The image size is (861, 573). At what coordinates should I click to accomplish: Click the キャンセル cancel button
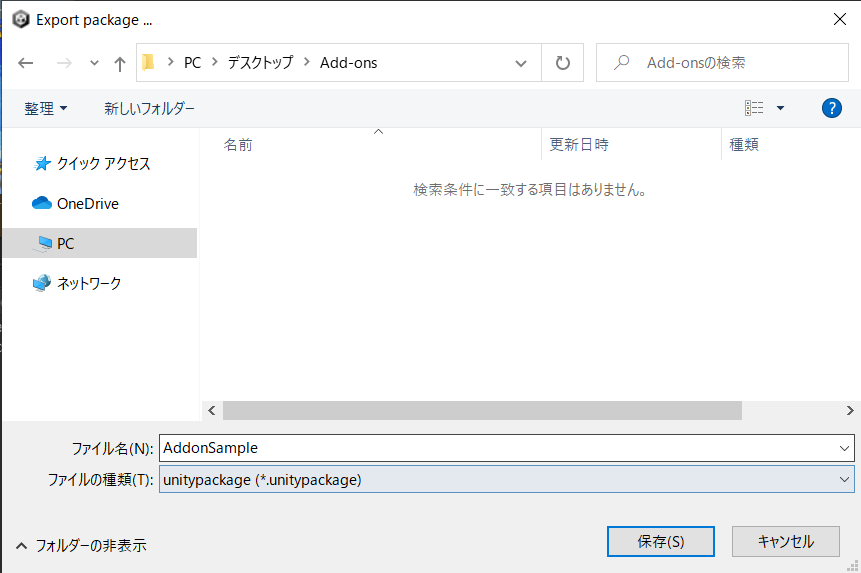pyautogui.click(x=785, y=541)
